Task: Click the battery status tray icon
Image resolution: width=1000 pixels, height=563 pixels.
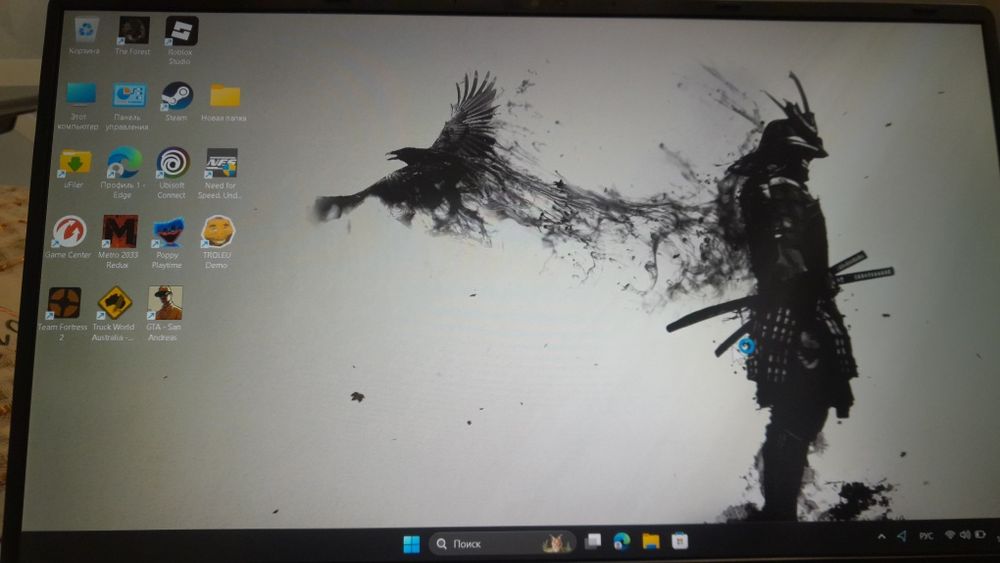Action: click(980, 534)
